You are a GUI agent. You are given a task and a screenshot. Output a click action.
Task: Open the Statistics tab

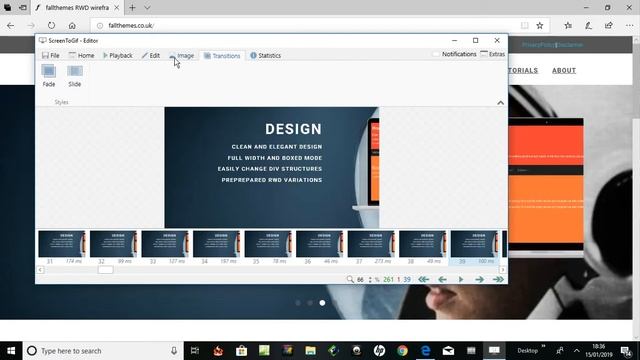pos(265,56)
